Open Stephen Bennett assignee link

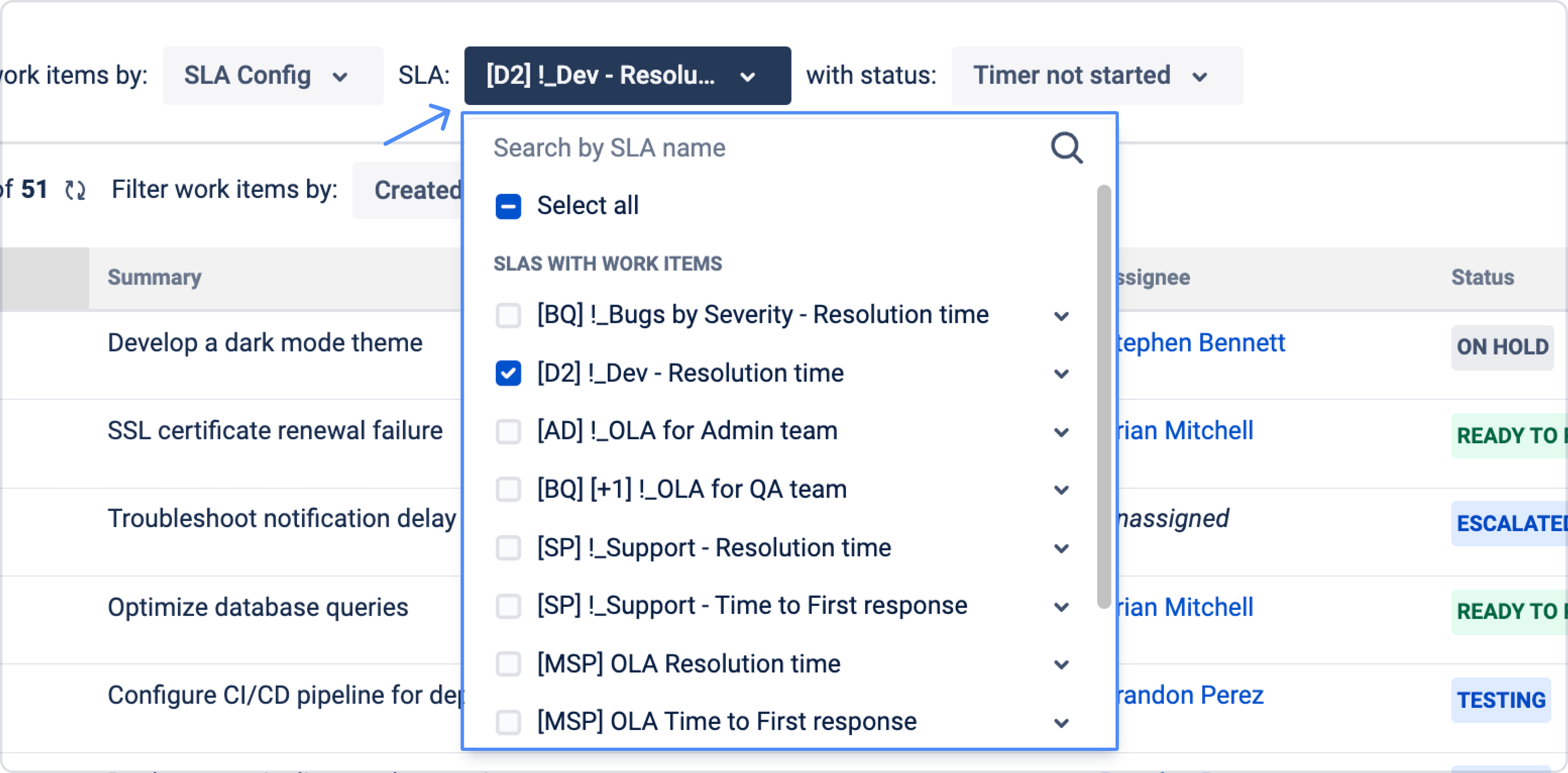1199,343
